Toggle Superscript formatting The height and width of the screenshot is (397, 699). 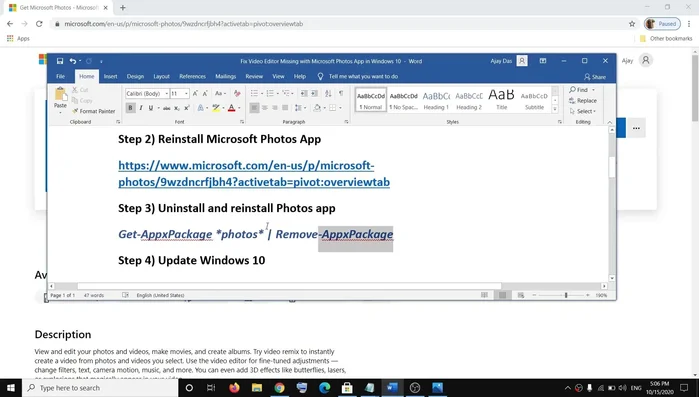coord(187,108)
